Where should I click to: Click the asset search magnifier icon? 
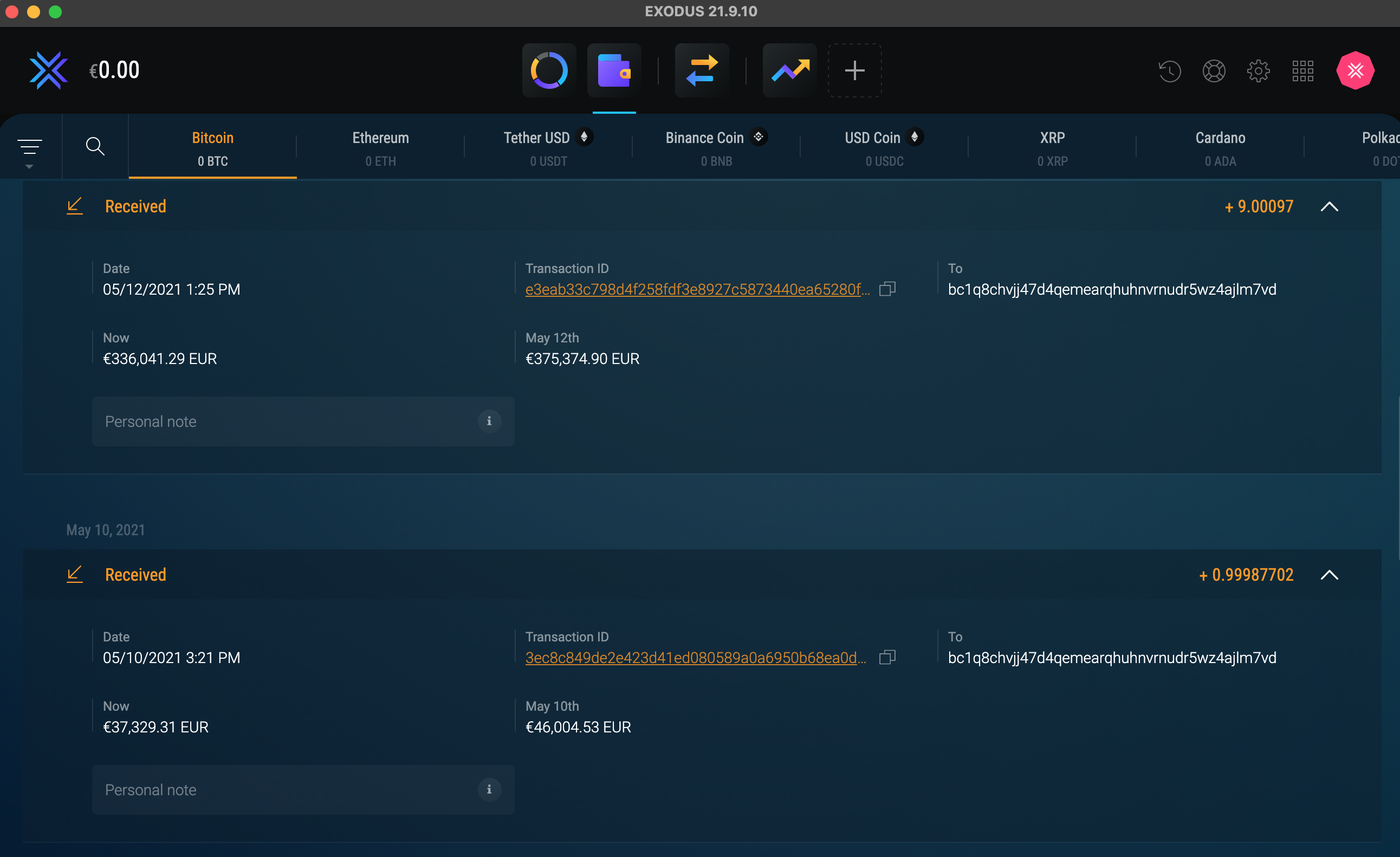[95, 146]
